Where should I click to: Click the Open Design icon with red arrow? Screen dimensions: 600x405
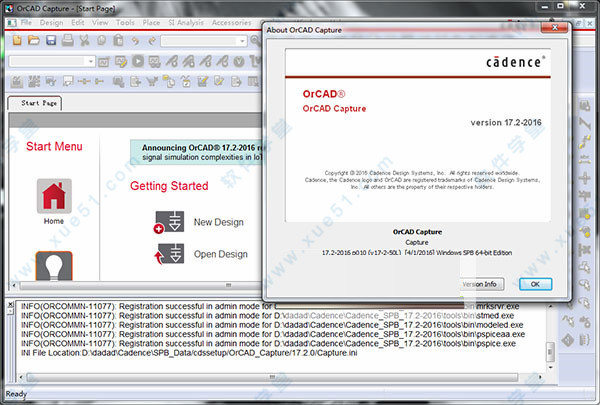(169, 254)
